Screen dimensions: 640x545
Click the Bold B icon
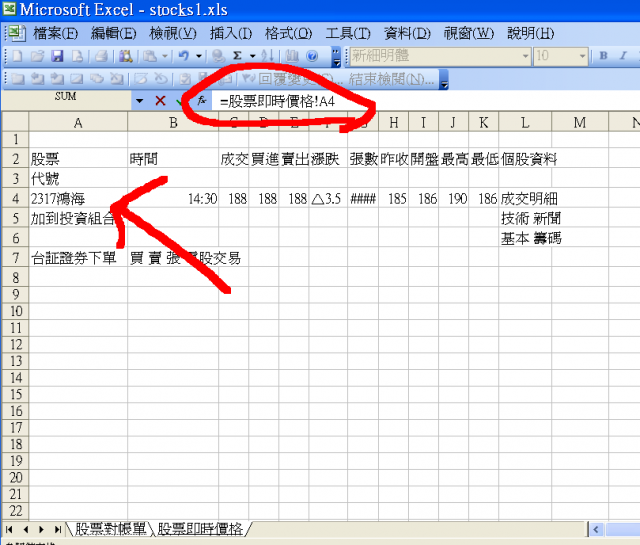click(x=603, y=56)
